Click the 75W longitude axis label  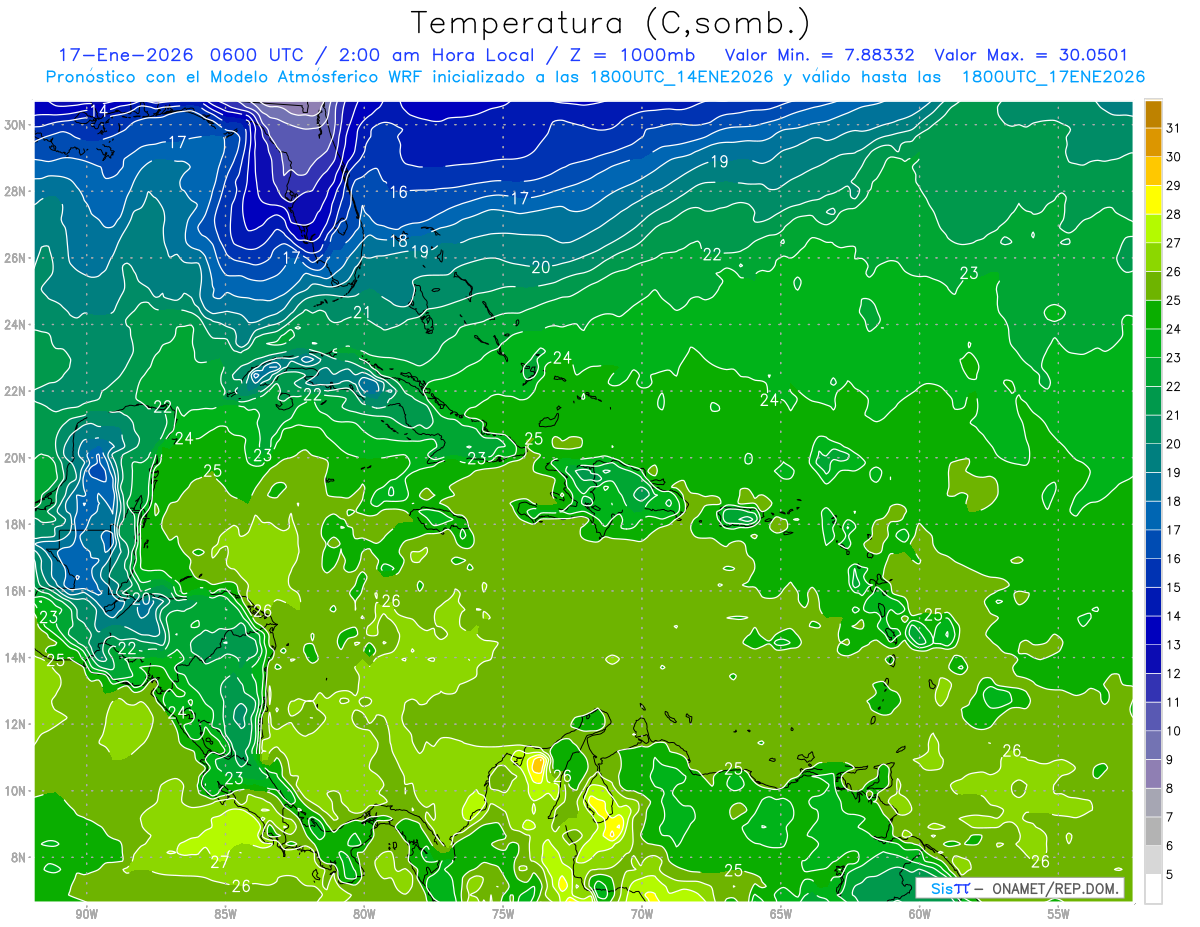click(x=503, y=914)
